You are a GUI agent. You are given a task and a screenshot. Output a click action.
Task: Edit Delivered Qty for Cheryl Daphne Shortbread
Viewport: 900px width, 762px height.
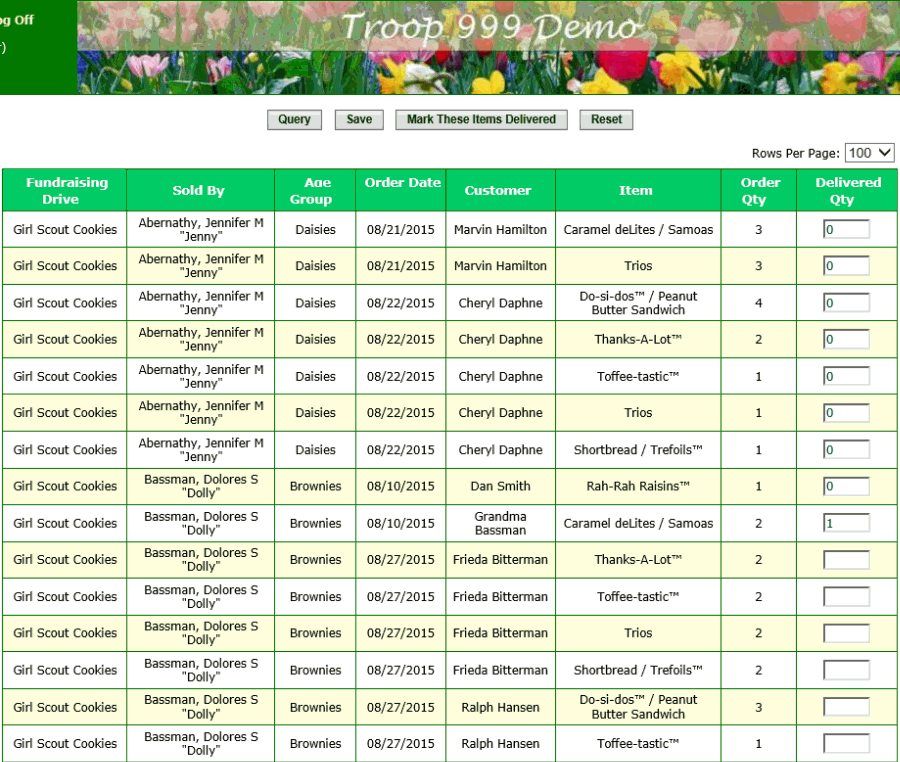[846, 450]
